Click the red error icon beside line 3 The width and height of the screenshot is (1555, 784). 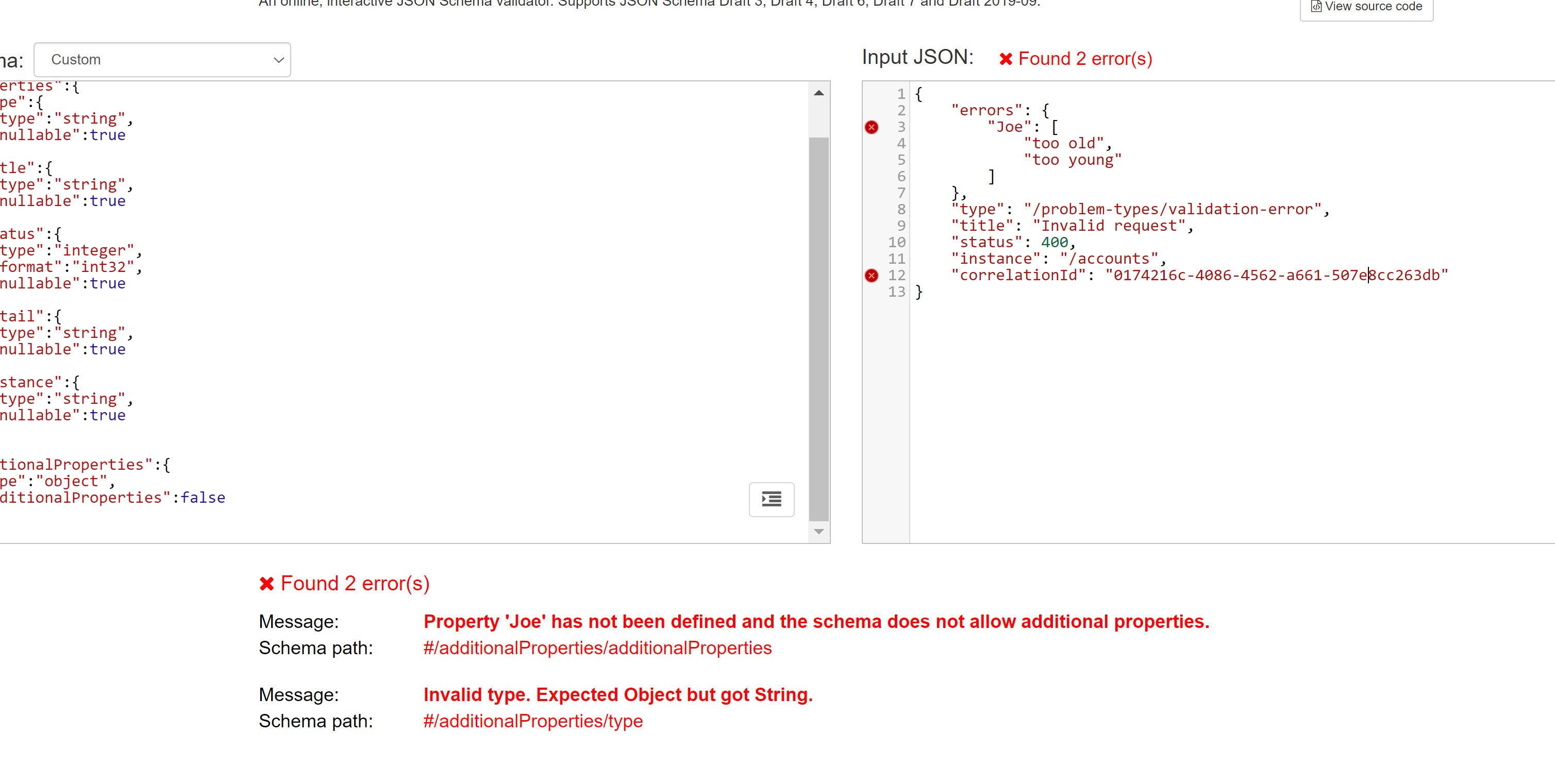[x=872, y=127]
